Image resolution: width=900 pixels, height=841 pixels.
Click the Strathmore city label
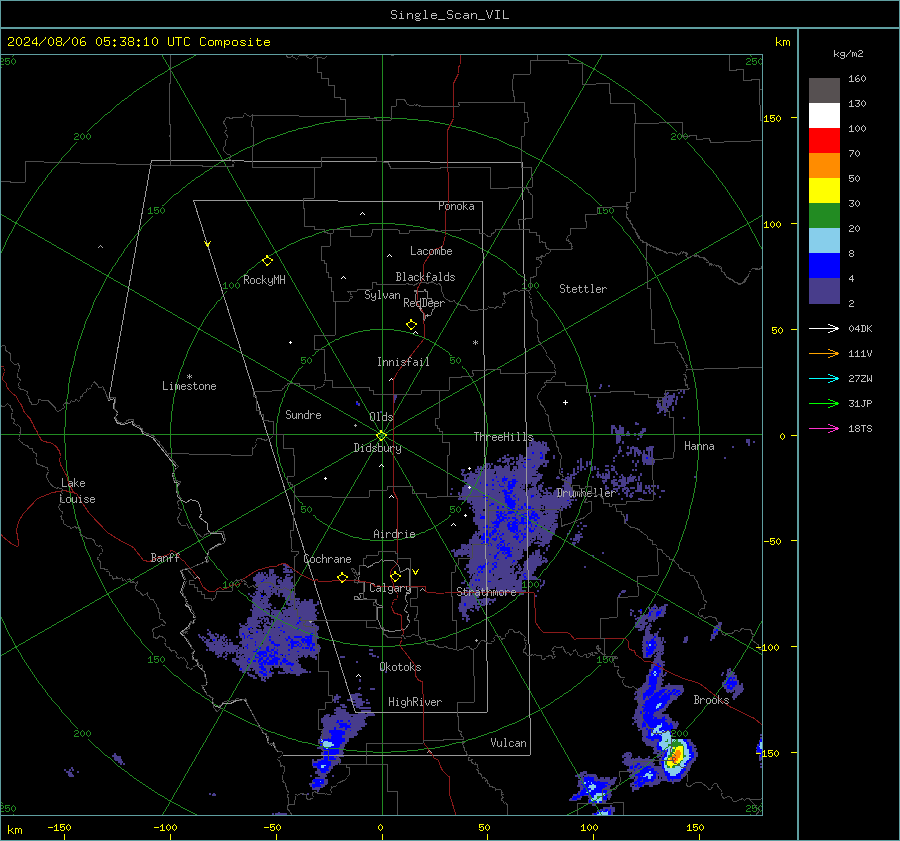(486, 592)
